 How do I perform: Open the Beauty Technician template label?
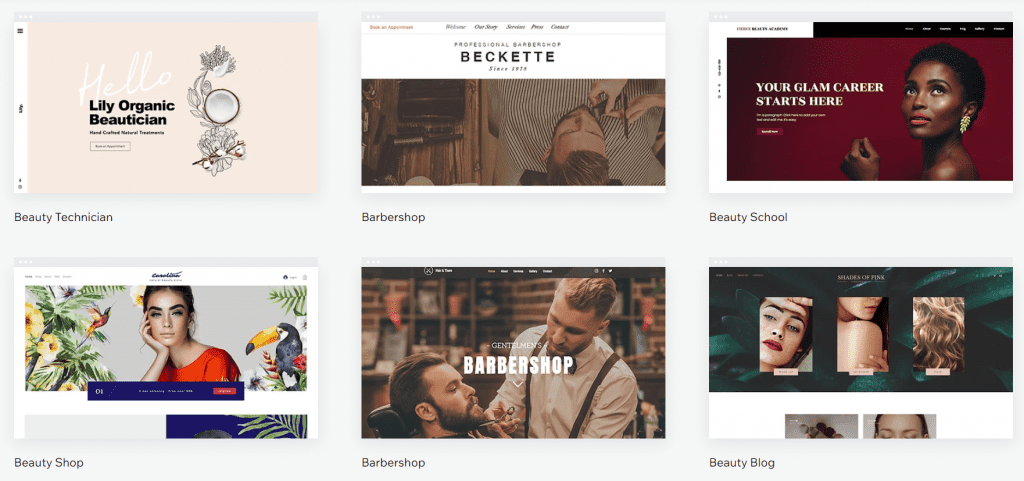(63, 217)
